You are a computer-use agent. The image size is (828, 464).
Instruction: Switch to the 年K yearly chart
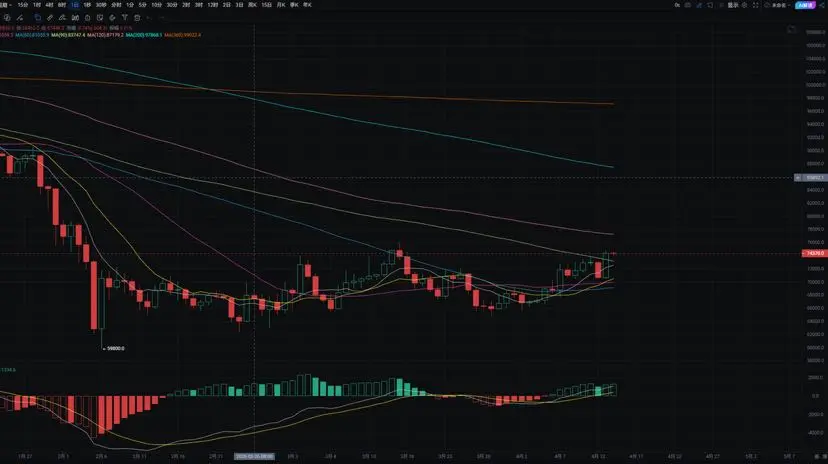point(307,5)
